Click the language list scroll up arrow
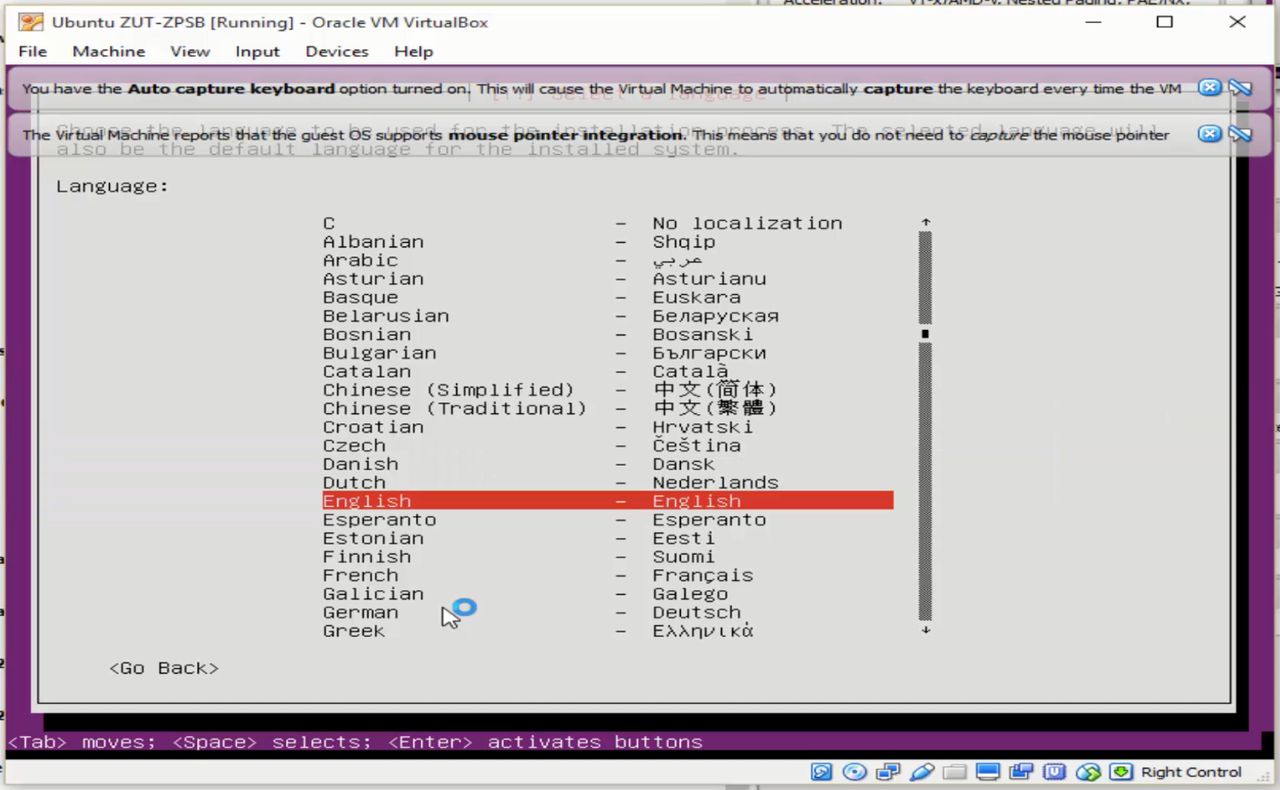Screen dimensions: 1280x790 point(926,223)
